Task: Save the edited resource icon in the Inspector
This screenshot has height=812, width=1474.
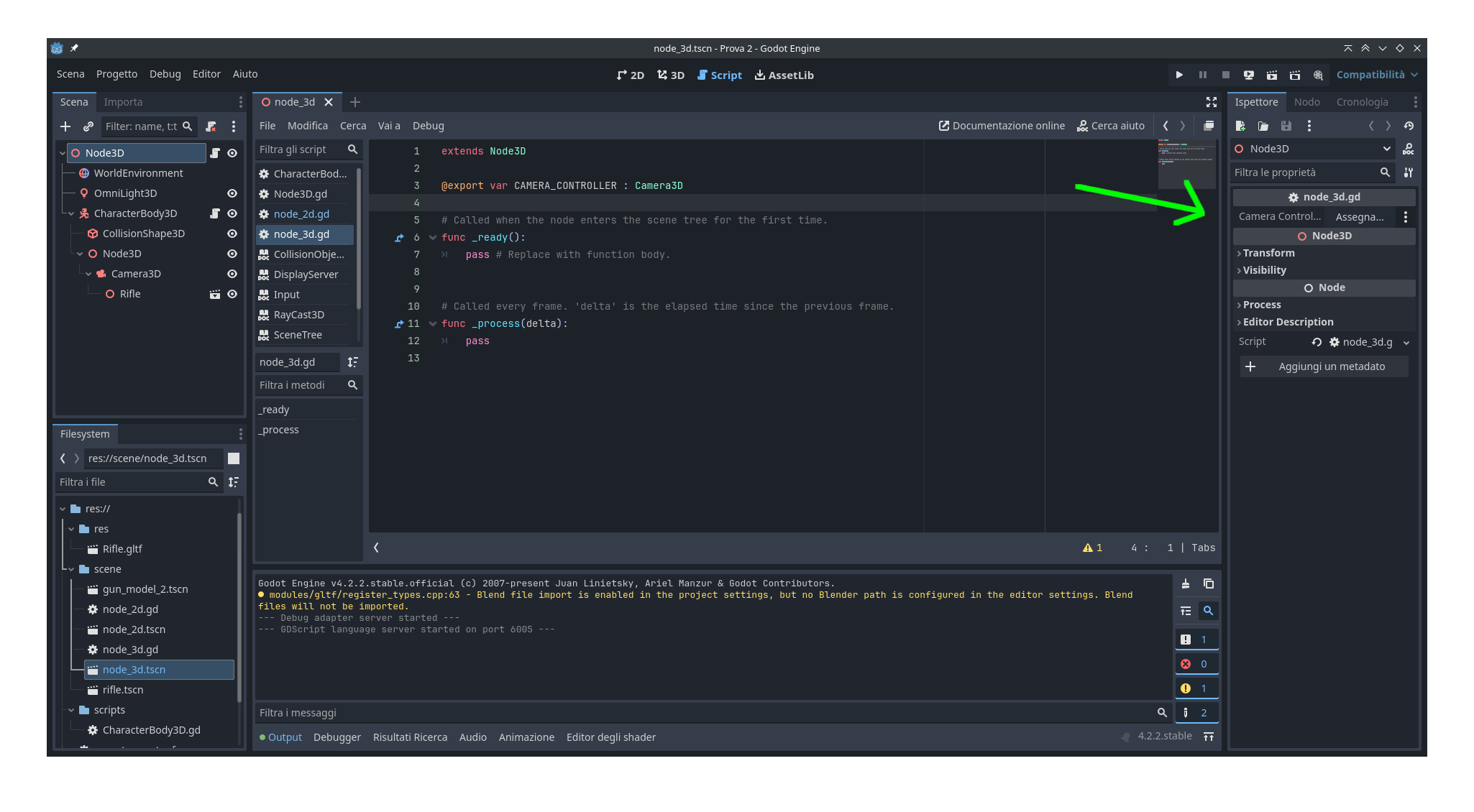Action: pyautogui.click(x=1286, y=126)
